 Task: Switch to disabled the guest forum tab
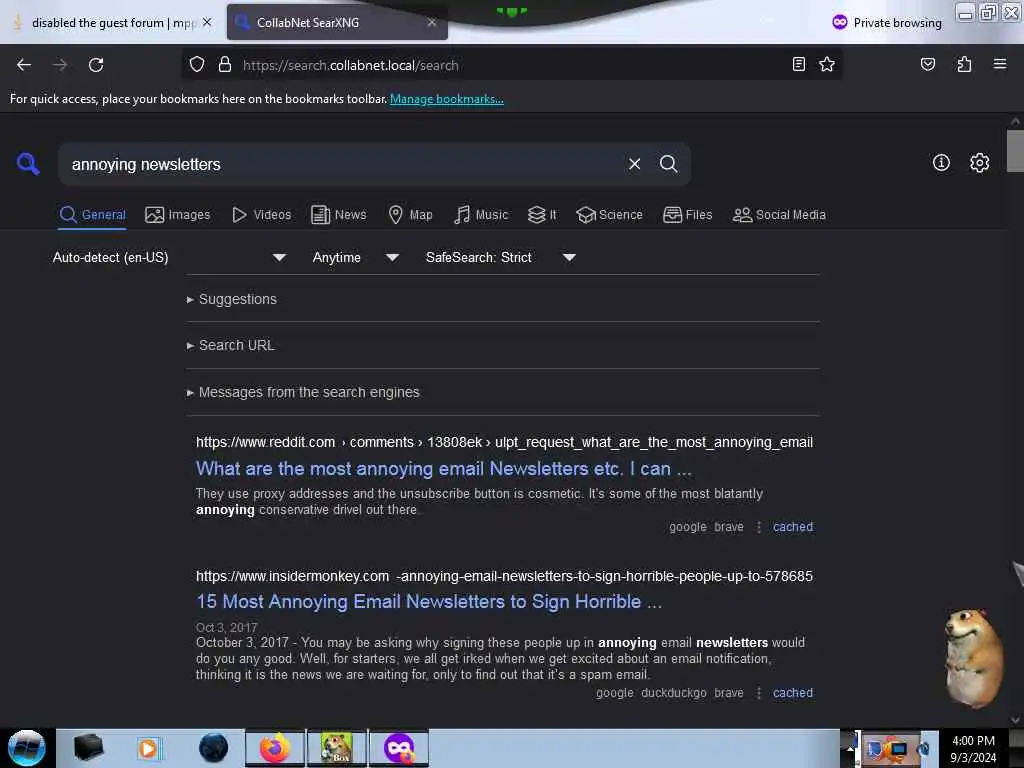112,22
